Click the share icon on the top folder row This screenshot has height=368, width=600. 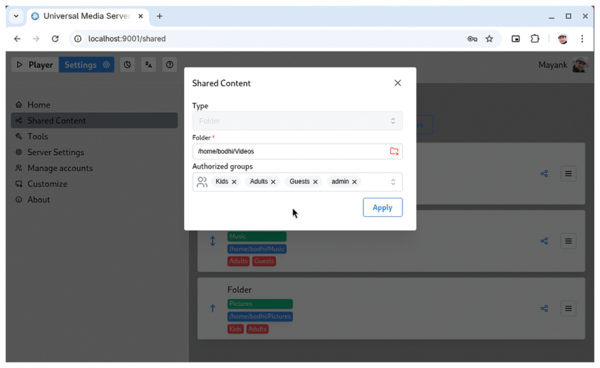(544, 174)
